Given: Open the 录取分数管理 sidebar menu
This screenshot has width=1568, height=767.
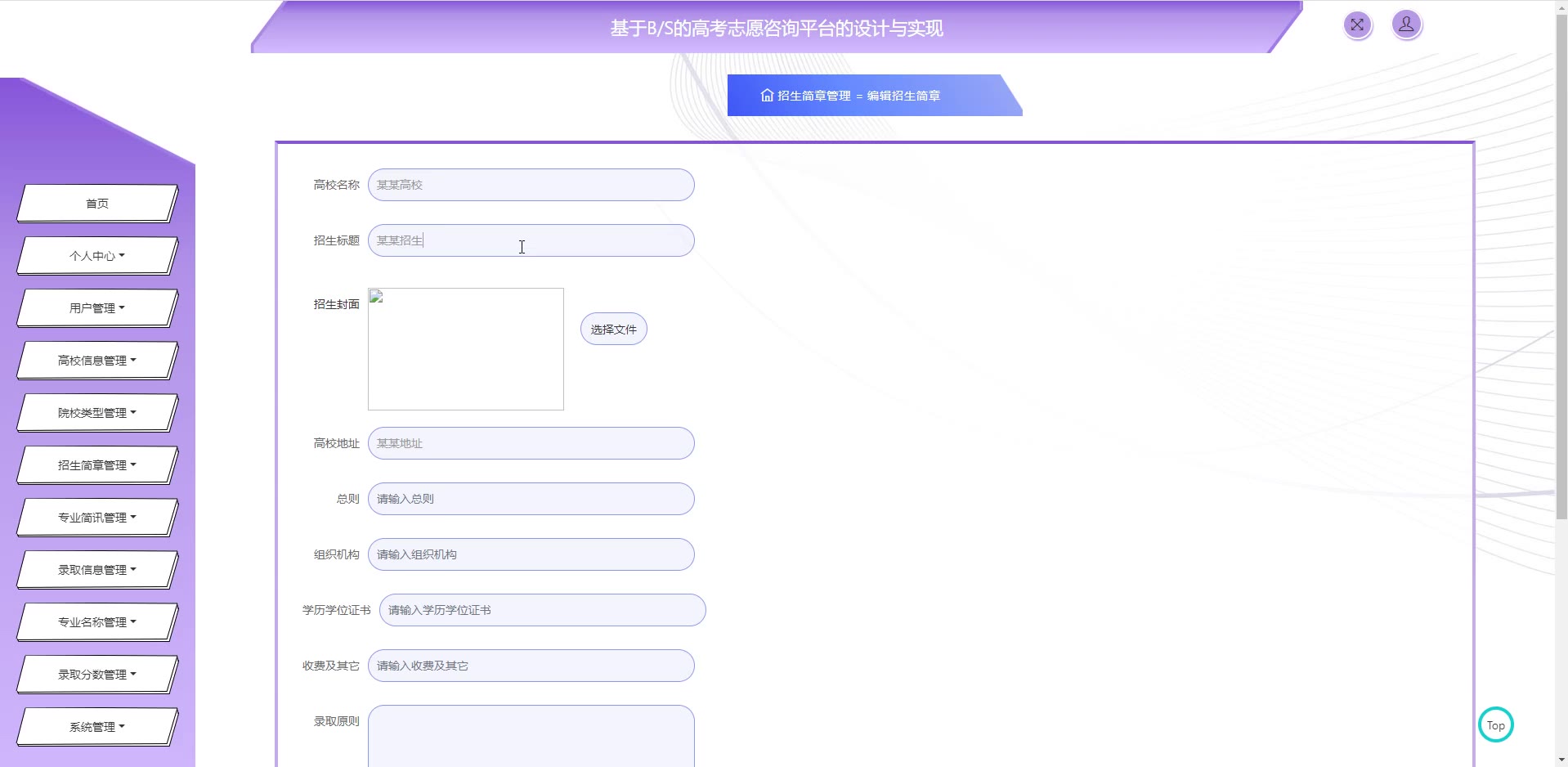Looking at the screenshot, I should pos(97,675).
